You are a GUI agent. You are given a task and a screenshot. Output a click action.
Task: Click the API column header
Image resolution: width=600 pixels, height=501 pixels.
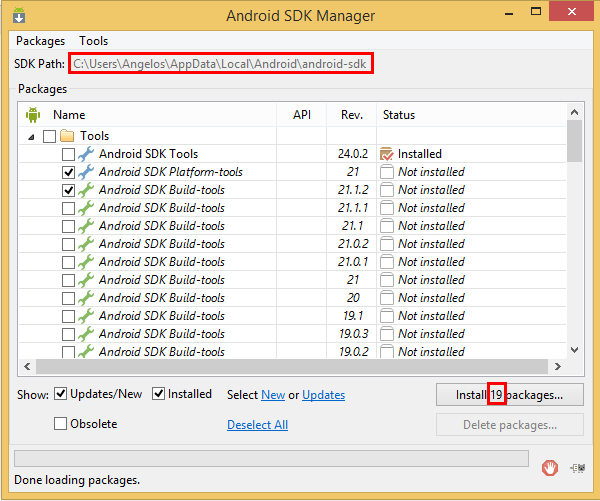pos(302,115)
